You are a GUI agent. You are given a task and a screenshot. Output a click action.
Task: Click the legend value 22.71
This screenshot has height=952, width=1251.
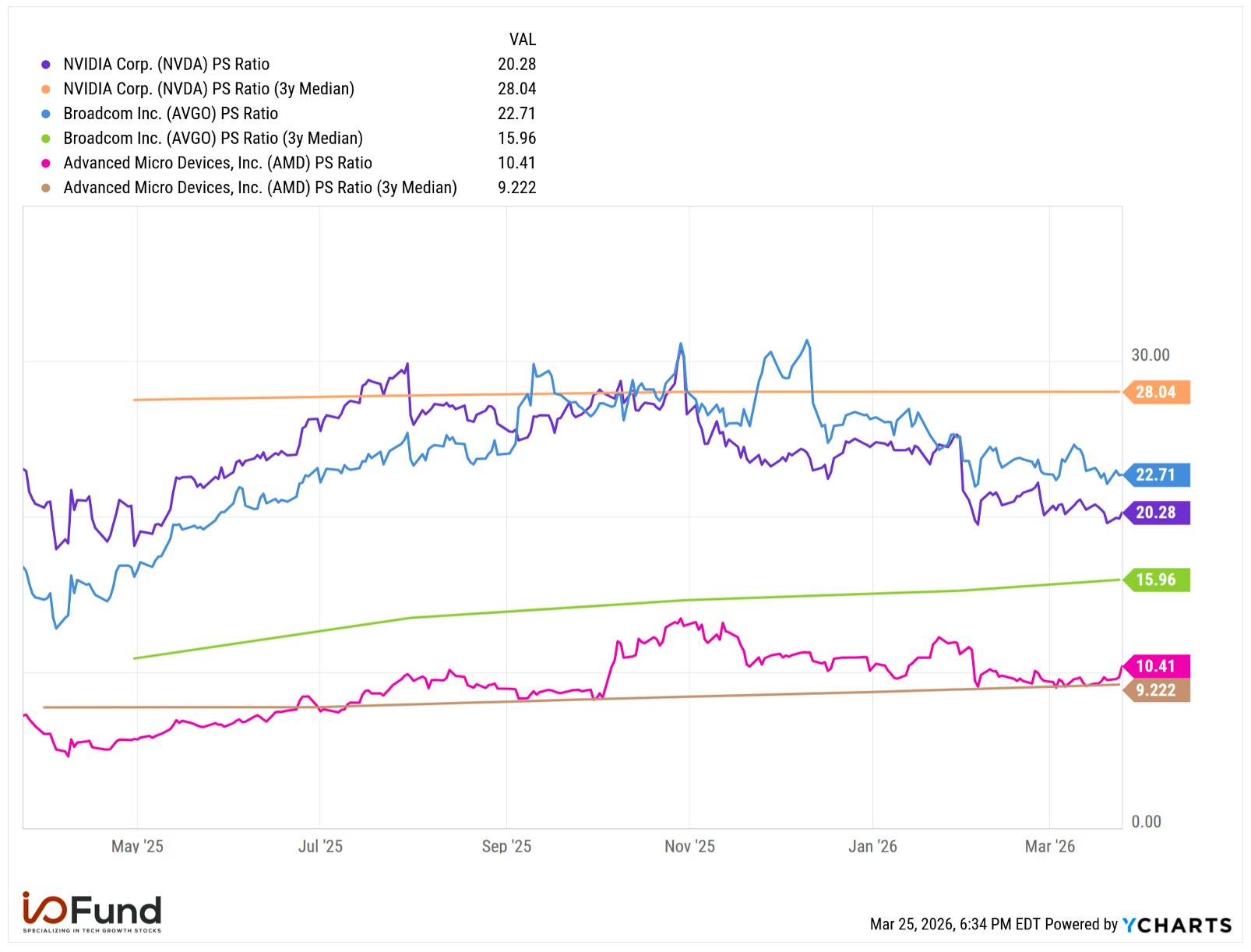pos(517,114)
